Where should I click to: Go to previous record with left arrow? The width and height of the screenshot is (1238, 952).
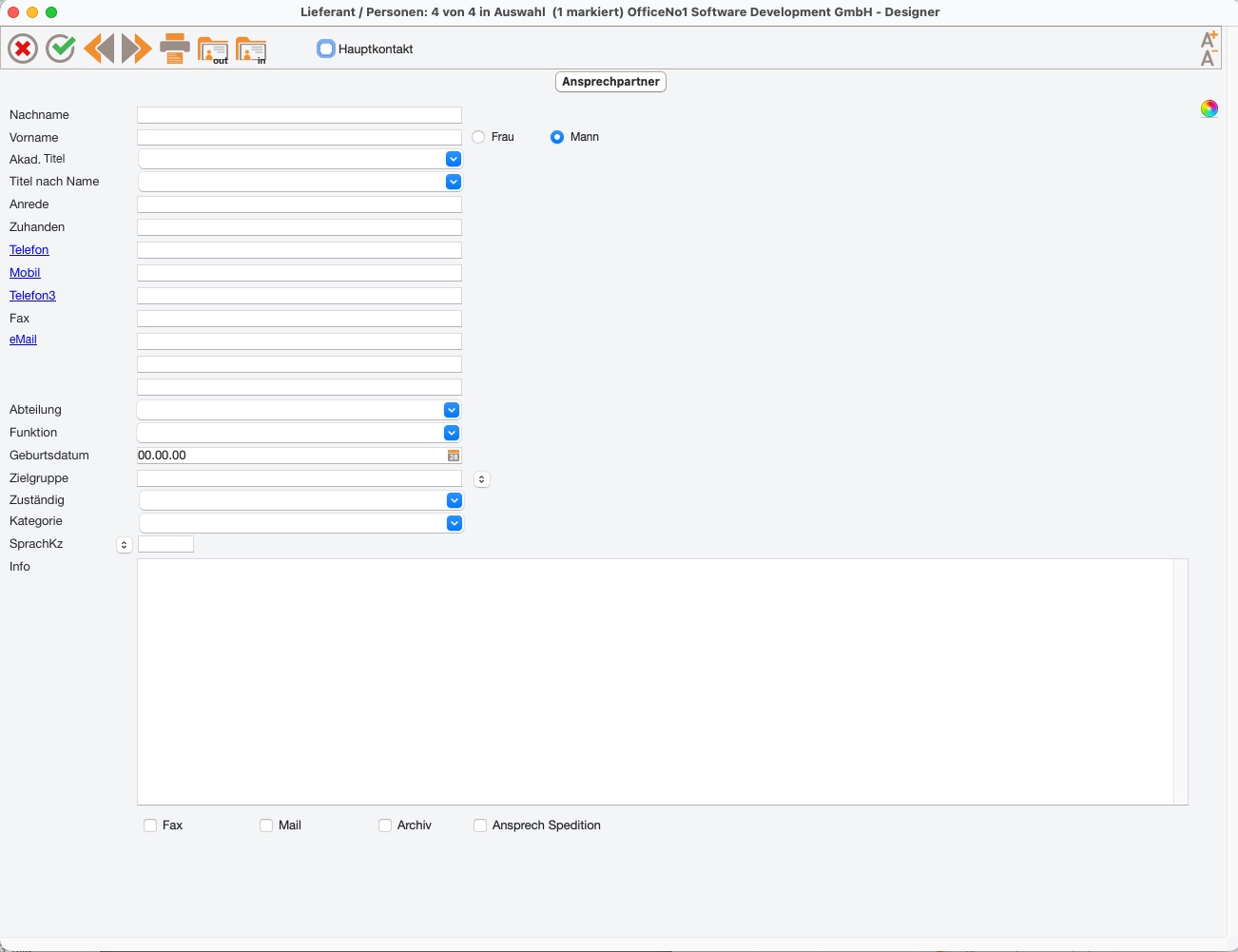point(99,49)
